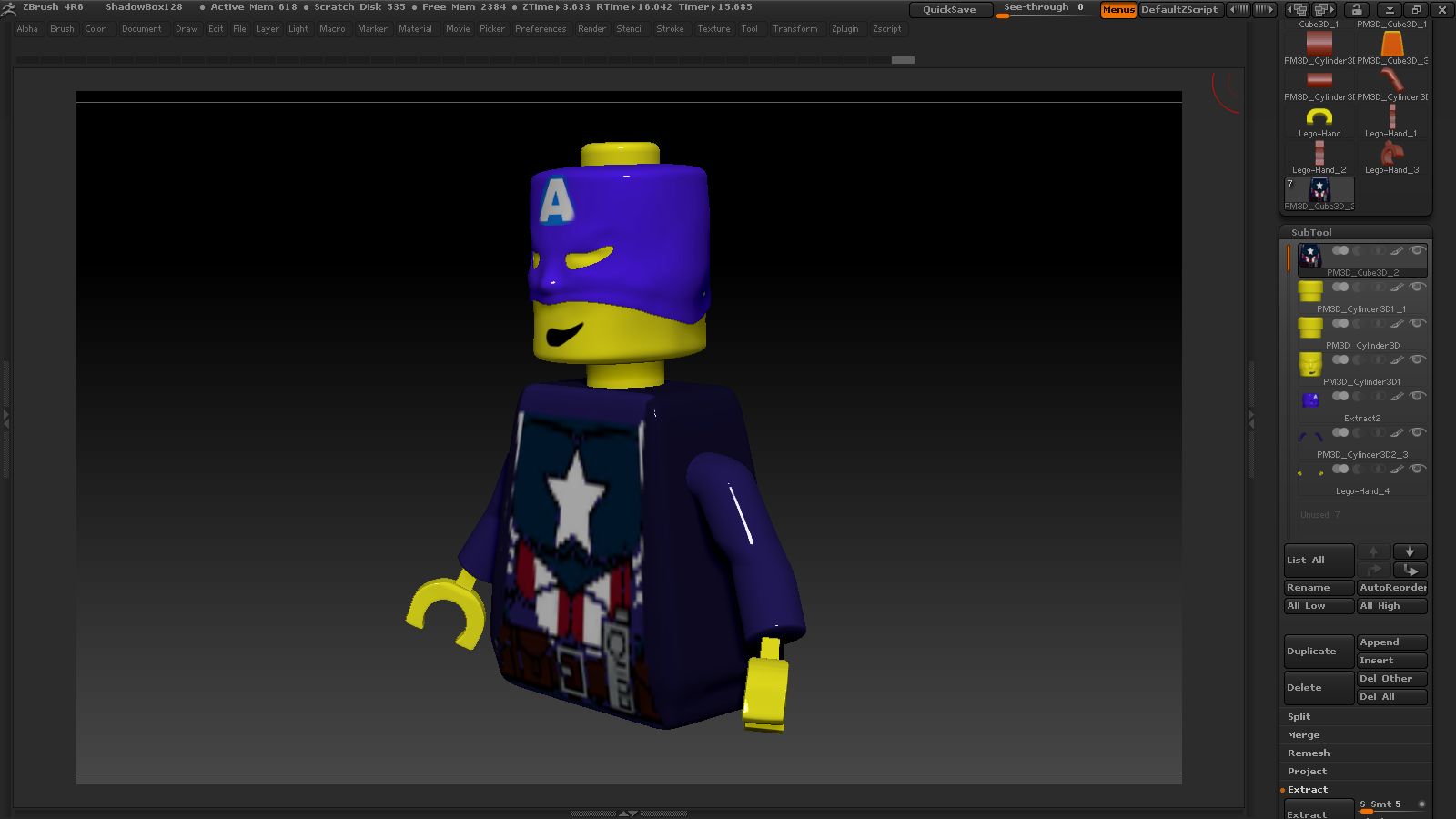1456x819 pixels.
Task: Click the paintbrush icon on the Extract2 subtool
Action: [1395, 397]
